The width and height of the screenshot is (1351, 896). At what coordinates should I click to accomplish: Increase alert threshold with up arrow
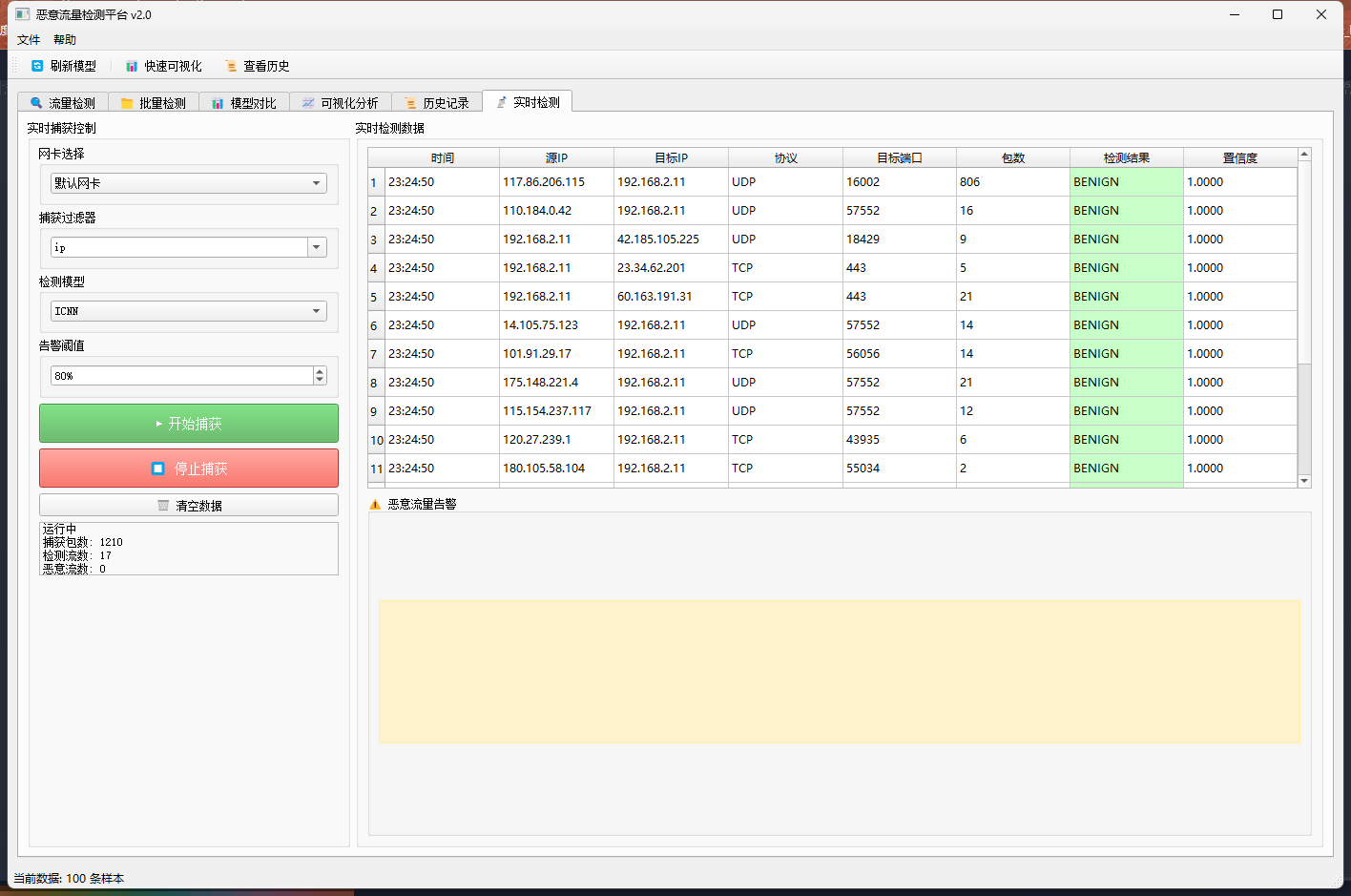pos(320,371)
